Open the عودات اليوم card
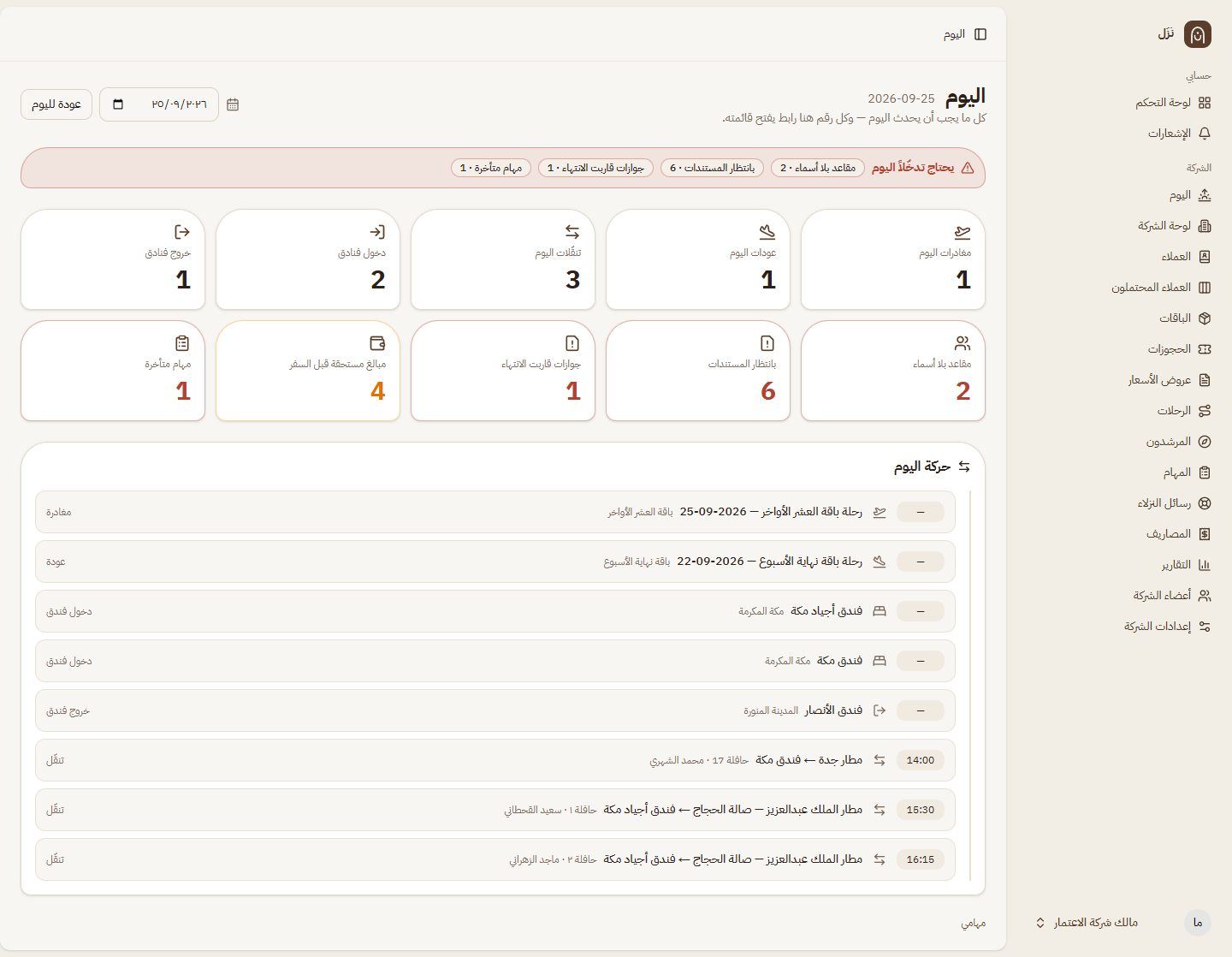 tap(698, 259)
